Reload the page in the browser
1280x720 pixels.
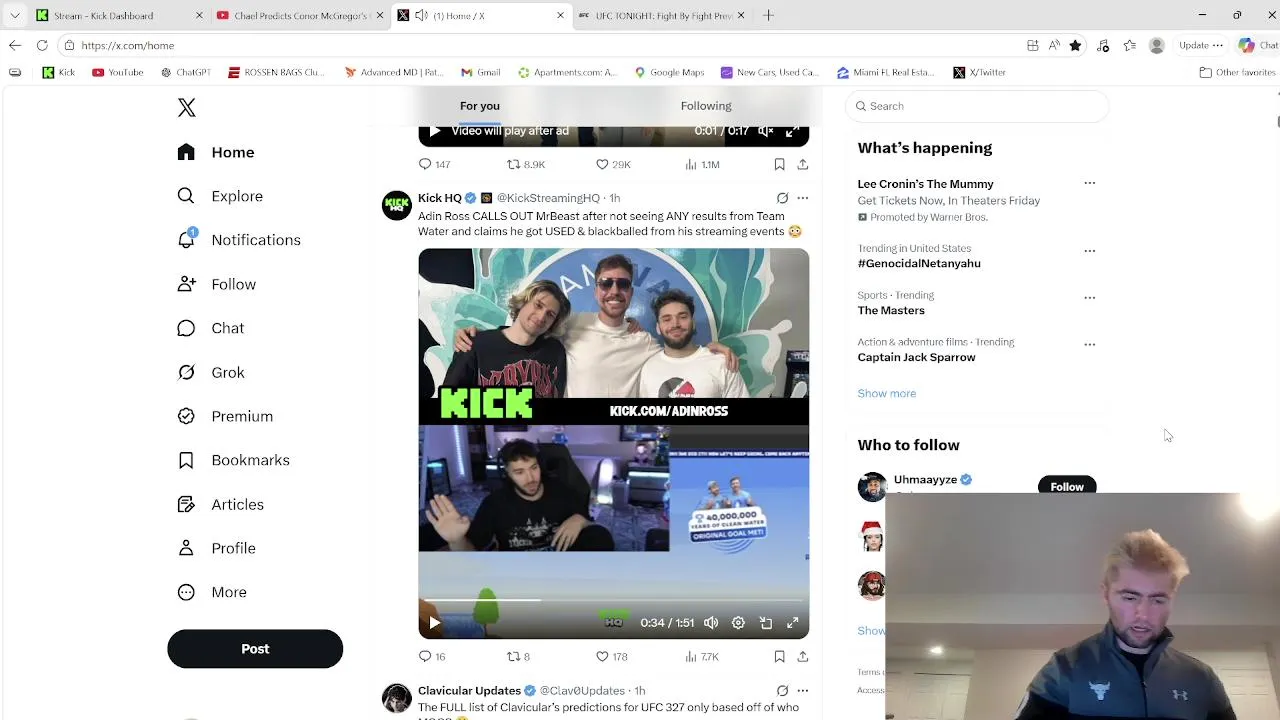(x=42, y=45)
